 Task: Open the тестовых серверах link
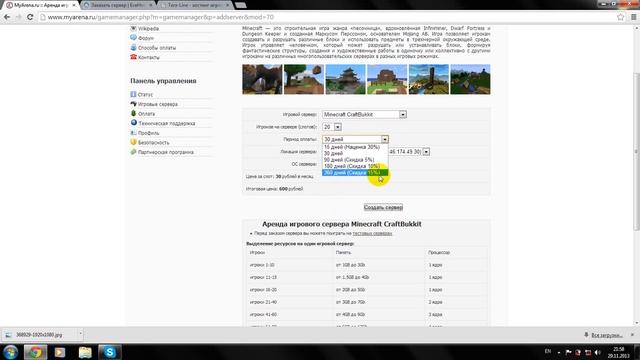tap(372, 233)
